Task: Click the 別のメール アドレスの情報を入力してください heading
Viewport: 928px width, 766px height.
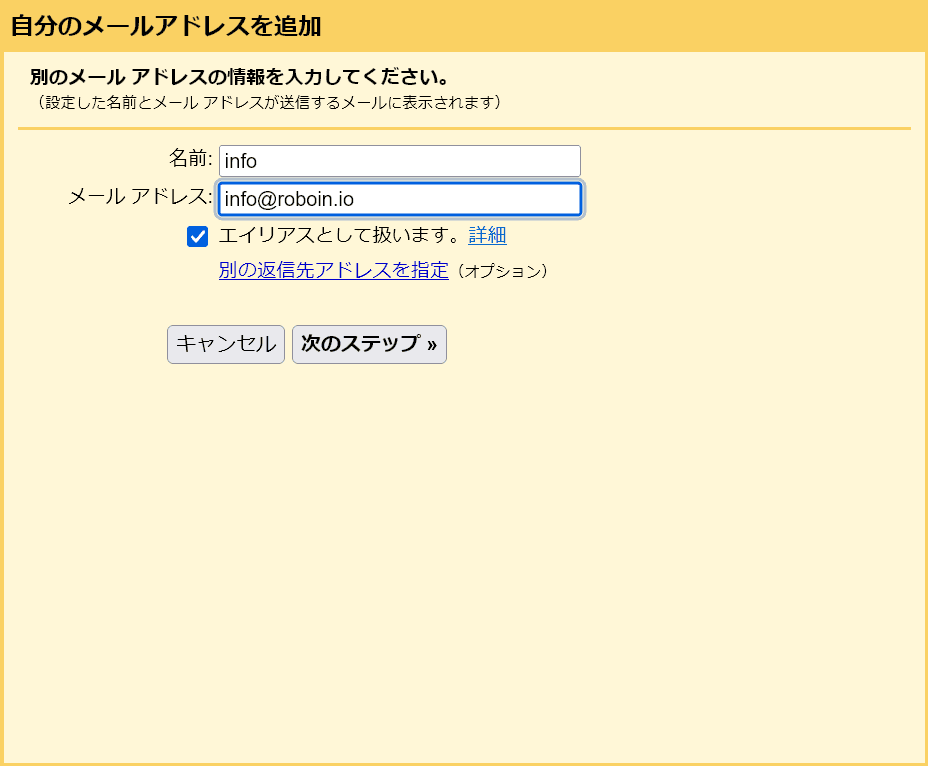Action: [x=240, y=76]
